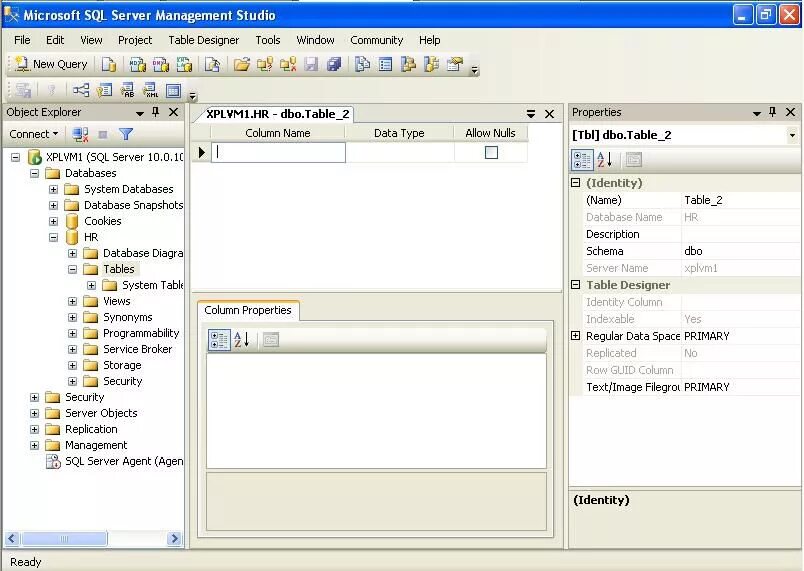Collapse the (Identity) property category
The width and height of the screenshot is (804, 571).
pos(576,182)
